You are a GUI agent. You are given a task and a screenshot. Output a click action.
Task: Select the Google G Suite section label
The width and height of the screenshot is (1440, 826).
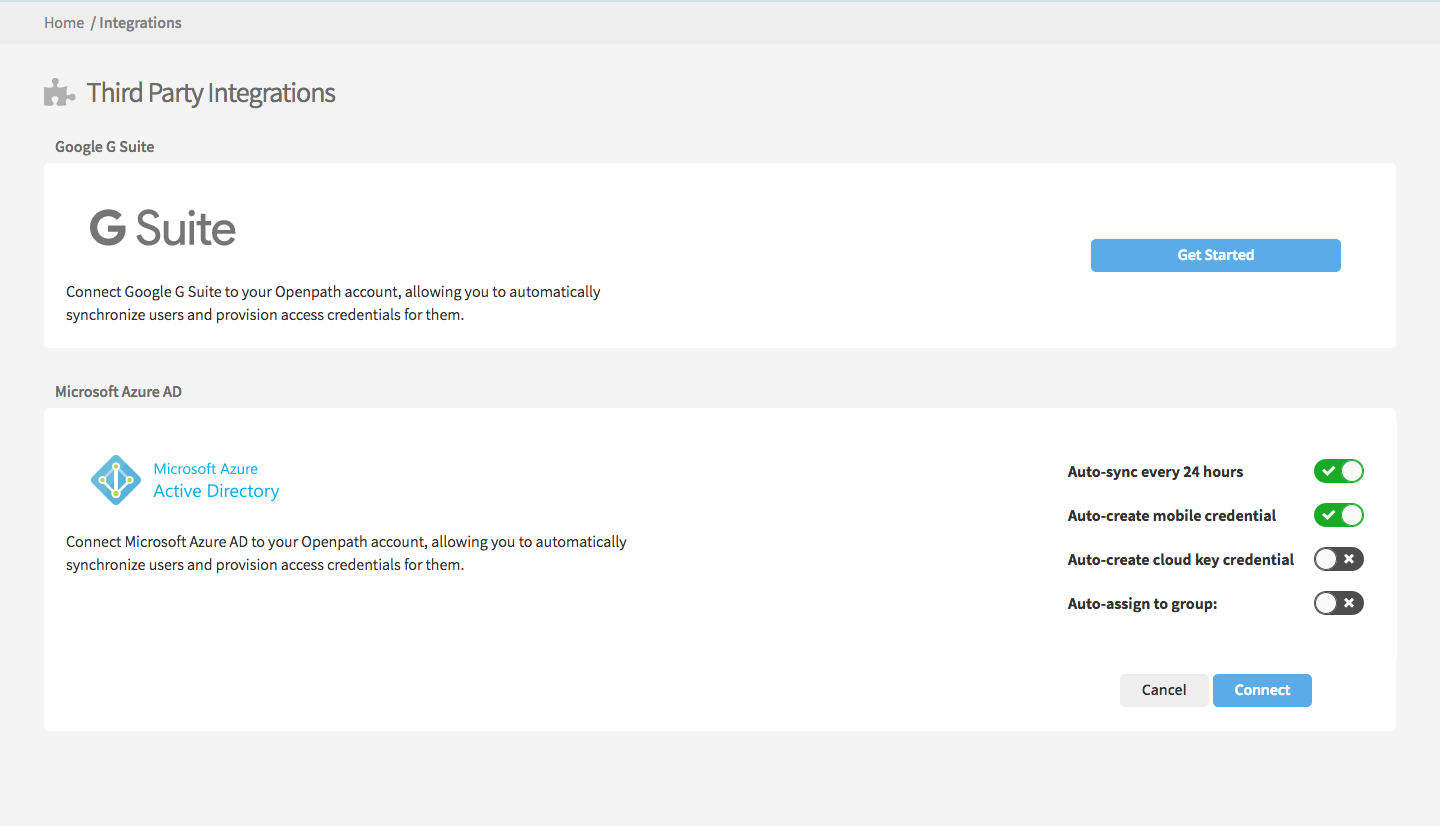point(105,146)
